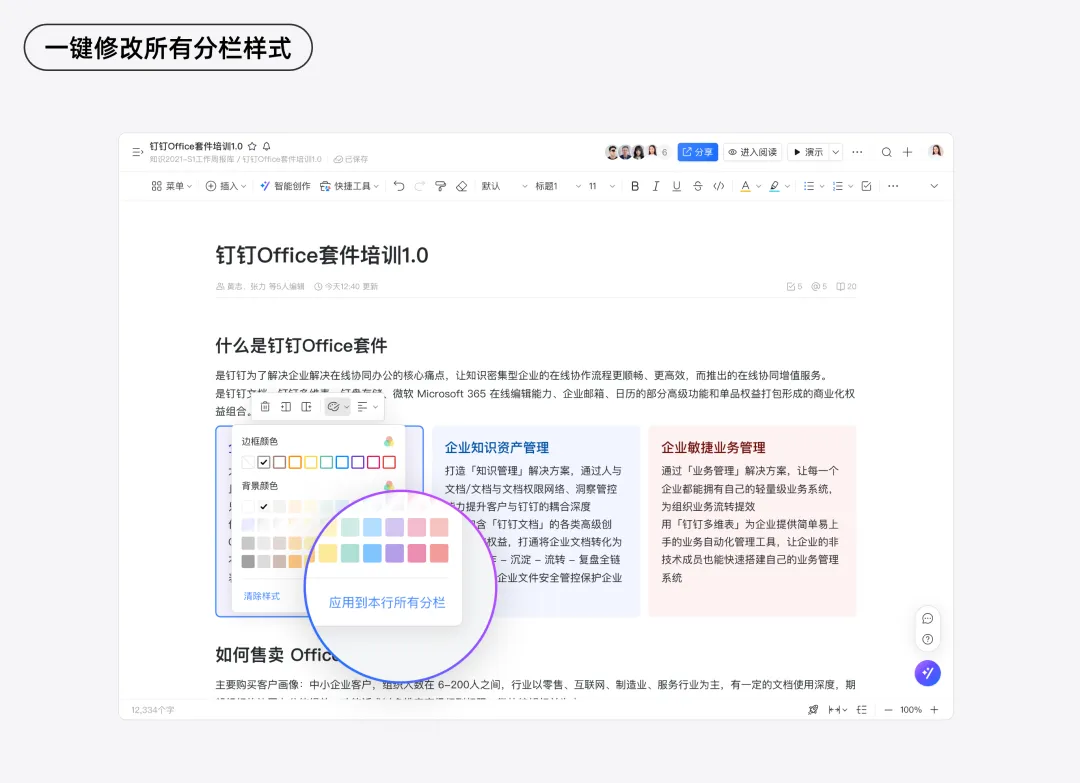Select the checked background color swatch
This screenshot has width=1080, height=783.
click(x=264, y=506)
